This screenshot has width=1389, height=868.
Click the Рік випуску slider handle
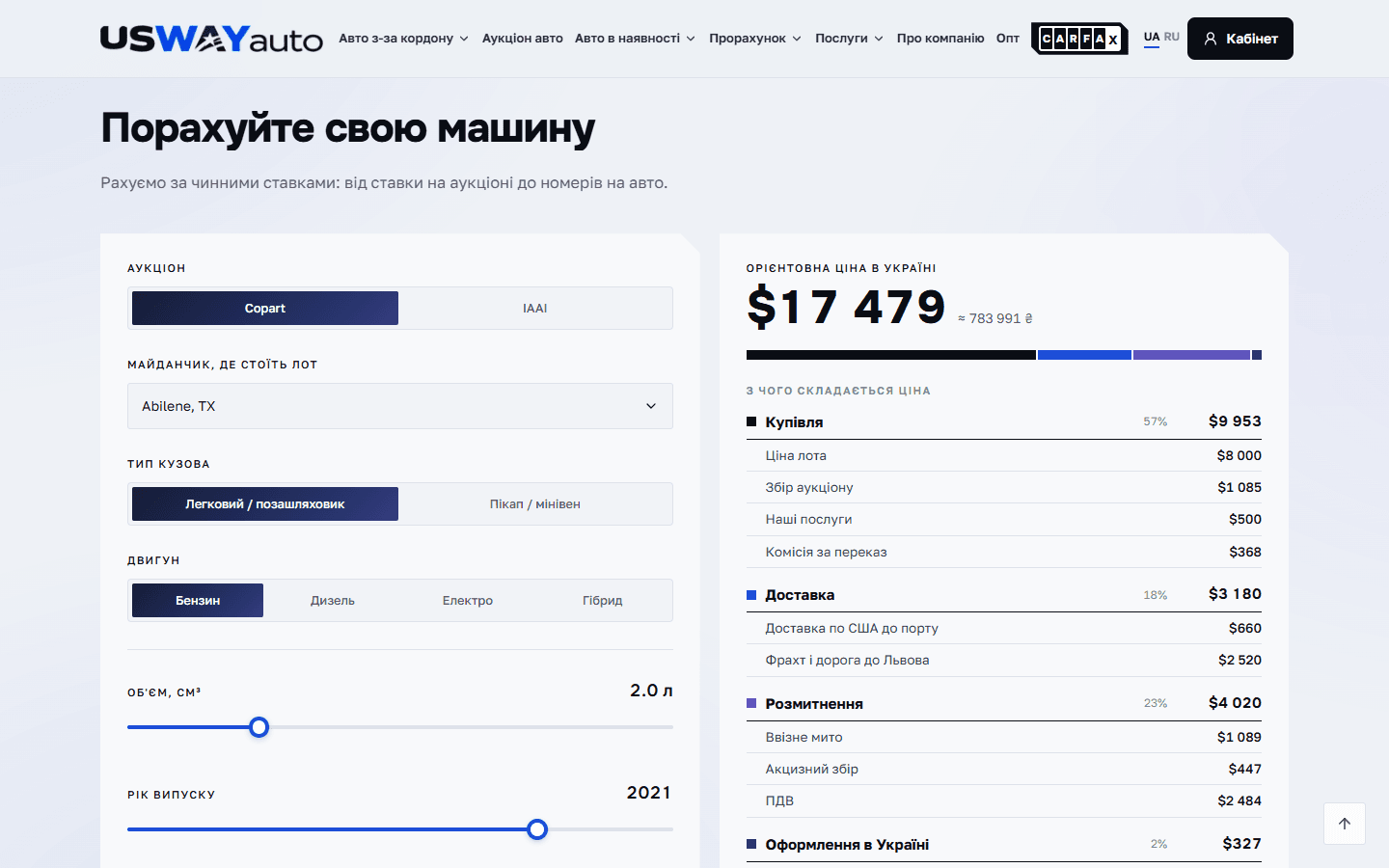(x=537, y=829)
